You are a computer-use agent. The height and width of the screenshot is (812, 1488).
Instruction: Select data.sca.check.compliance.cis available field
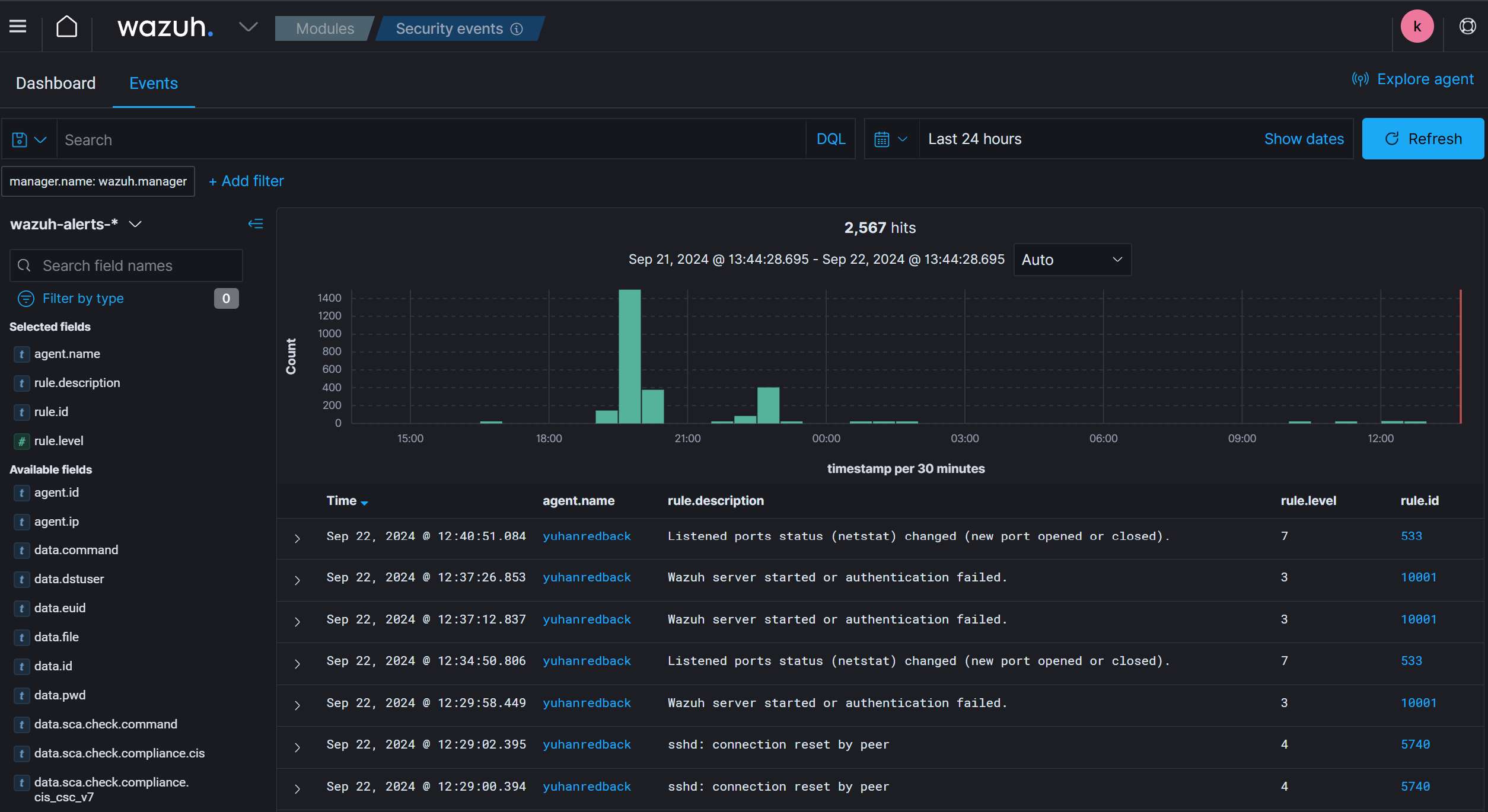pos(119,753)
